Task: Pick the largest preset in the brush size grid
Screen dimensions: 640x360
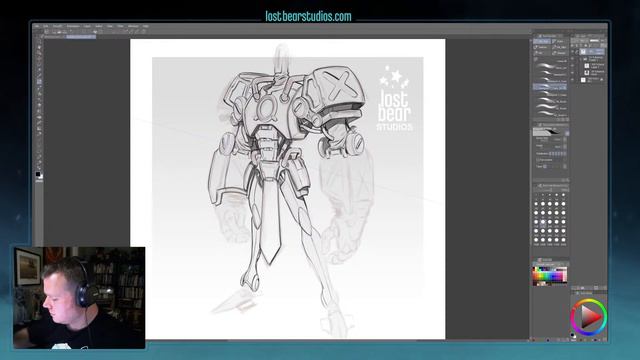Action: tap(563, 240)
